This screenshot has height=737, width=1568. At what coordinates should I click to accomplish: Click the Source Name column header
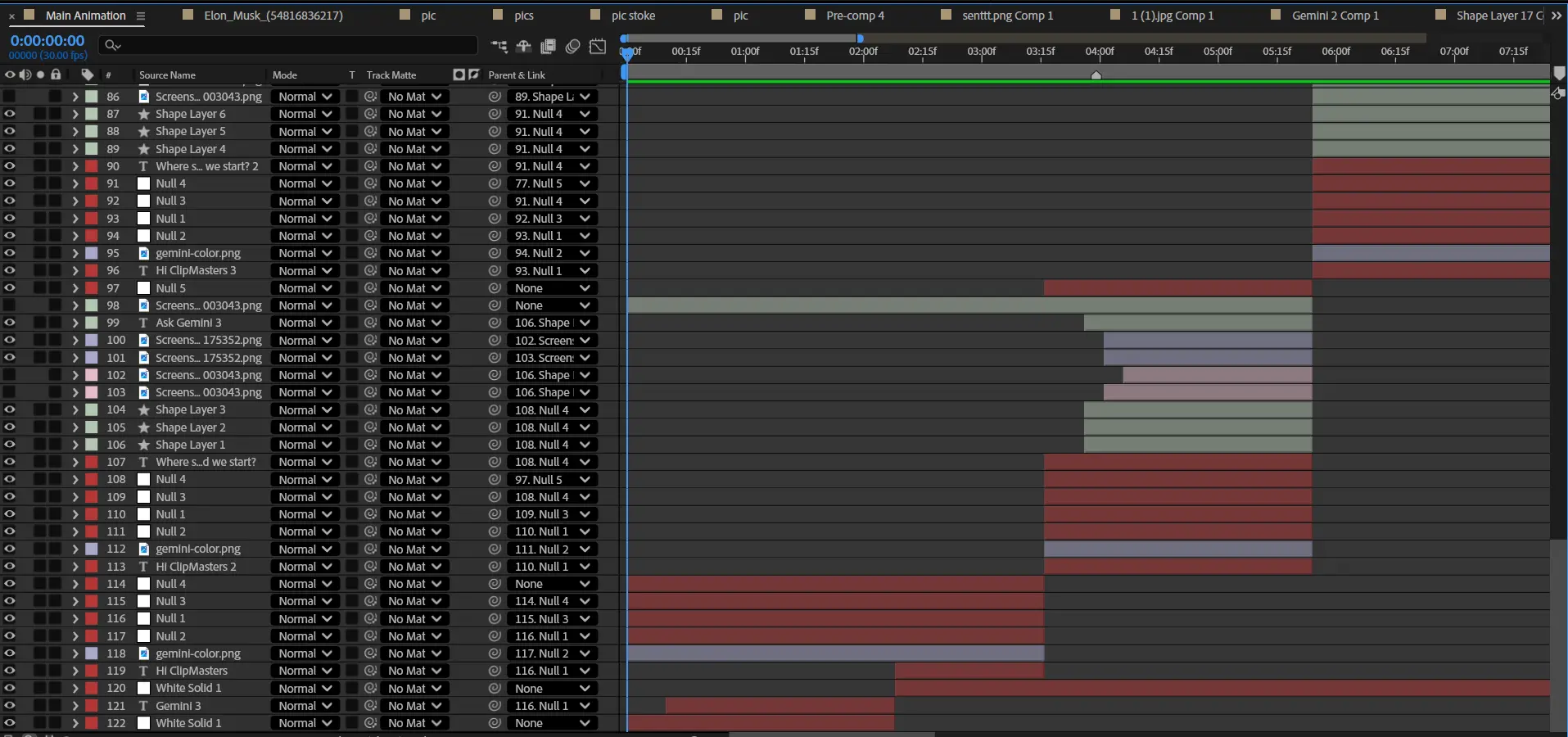167,75
